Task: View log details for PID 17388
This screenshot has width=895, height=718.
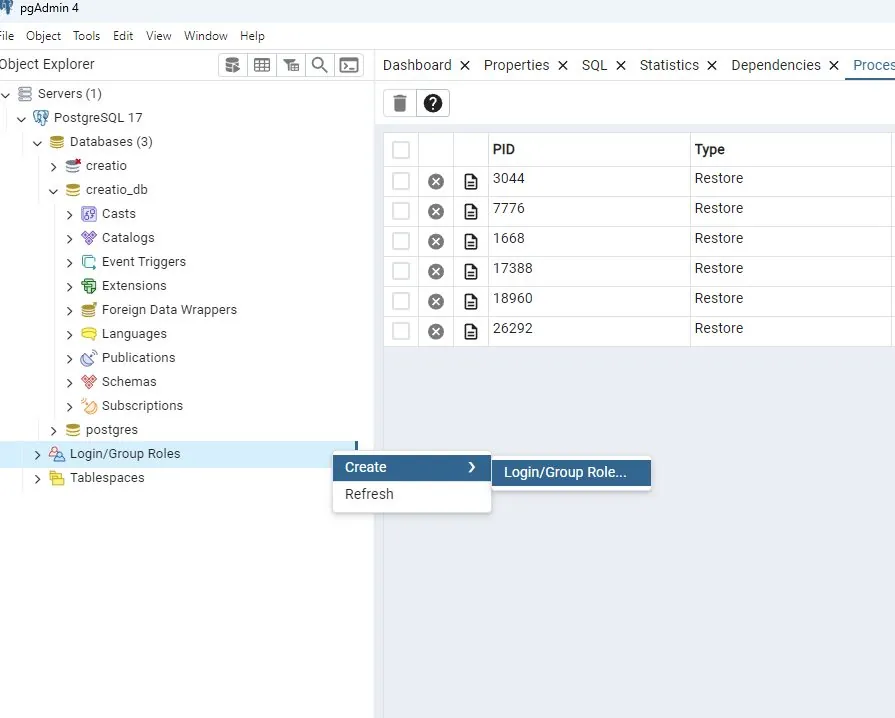Action: point(471,271)
